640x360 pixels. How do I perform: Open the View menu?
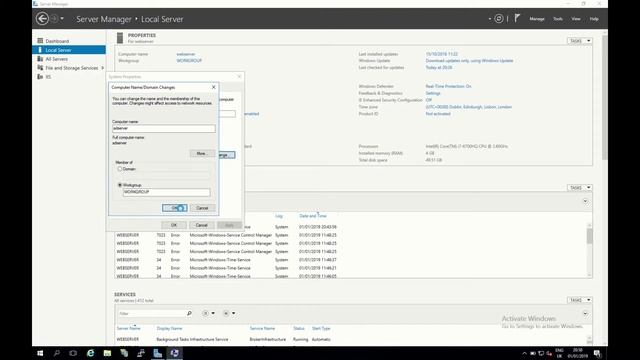click(x=576, y=19)
